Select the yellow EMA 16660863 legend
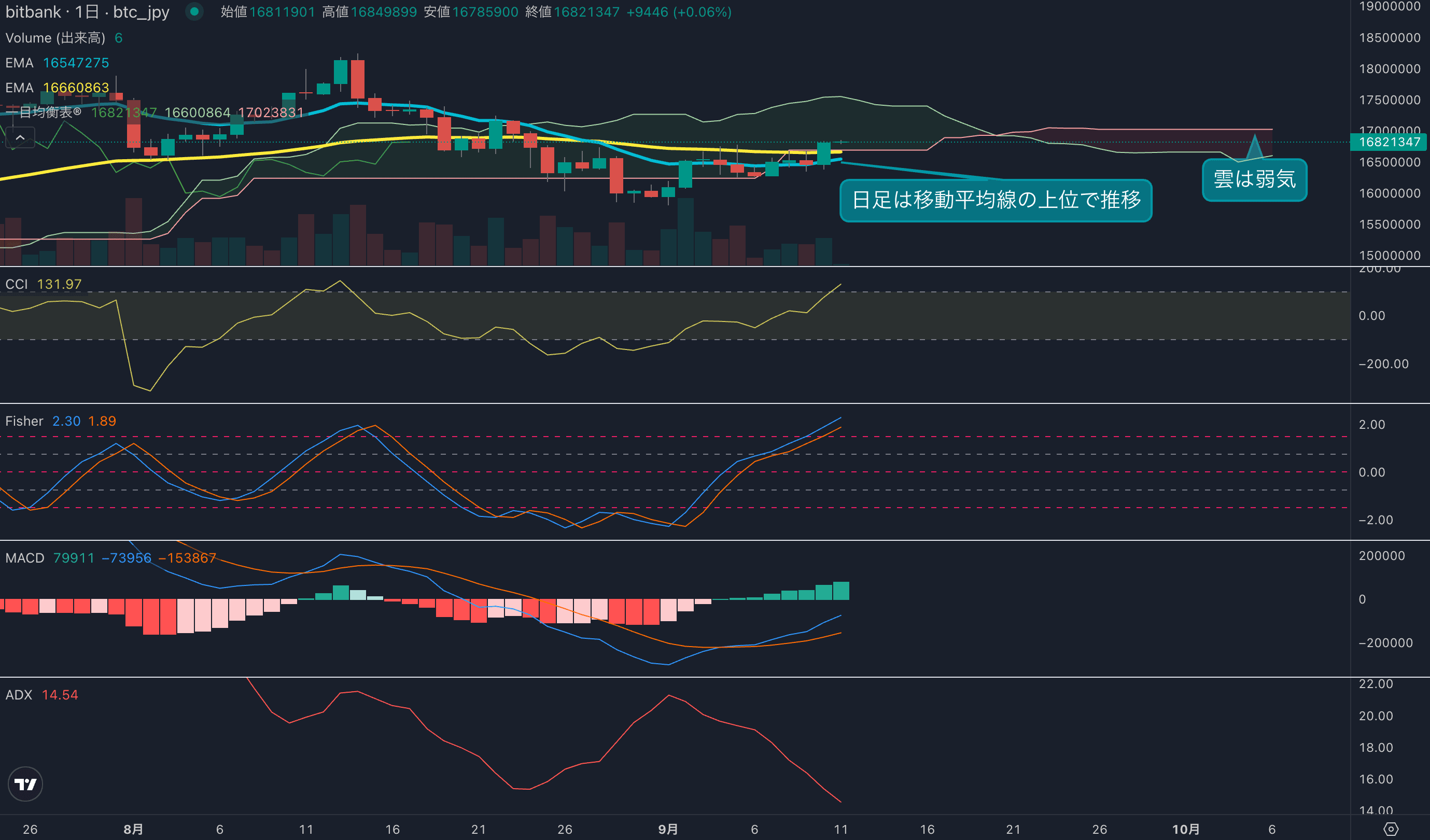This screenshot has width=1430, height=840. (x=57, y=88)
